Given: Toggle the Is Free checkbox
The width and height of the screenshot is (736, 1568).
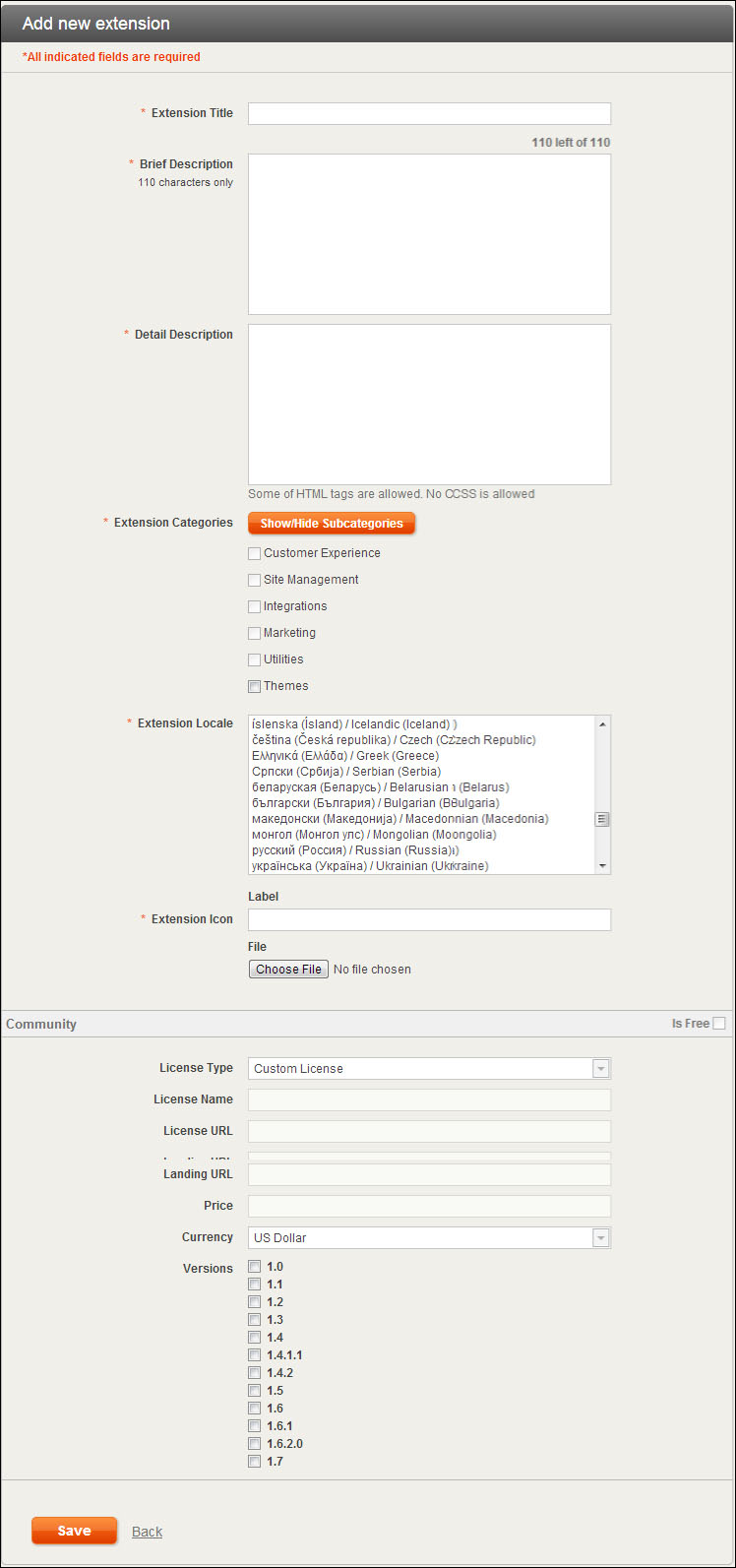Looking at the screenshot, I should [719, 1024].
